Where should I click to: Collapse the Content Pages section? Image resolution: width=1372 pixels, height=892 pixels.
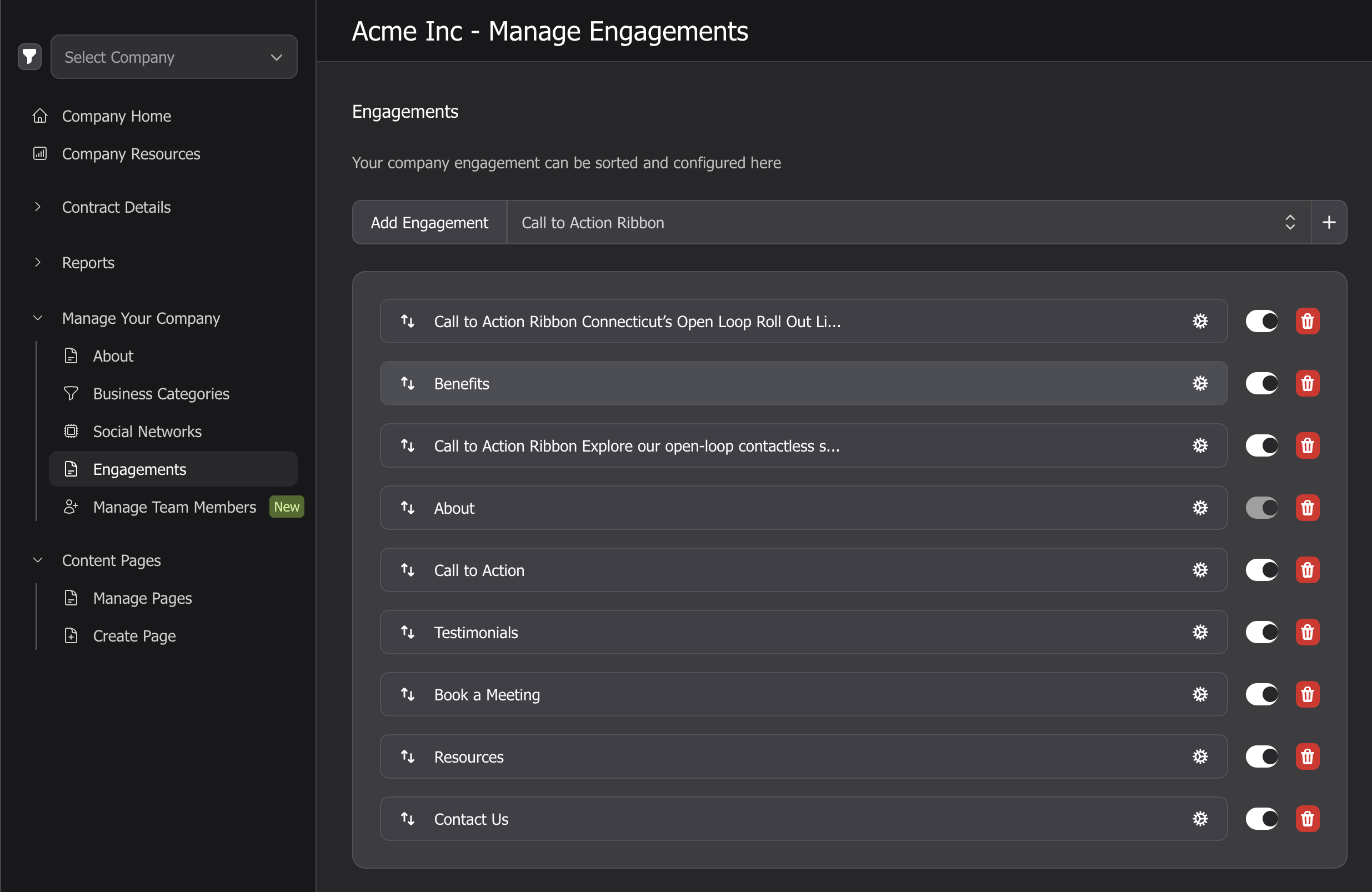click(111, 560)
